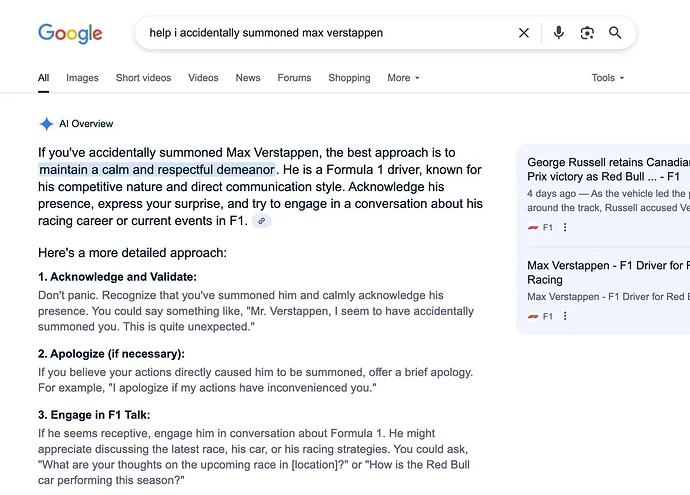Viewport: 690px width, 495px height.
Task: Open 'Max Verstappen - F1 Driver' result
Action: [609, 272]
